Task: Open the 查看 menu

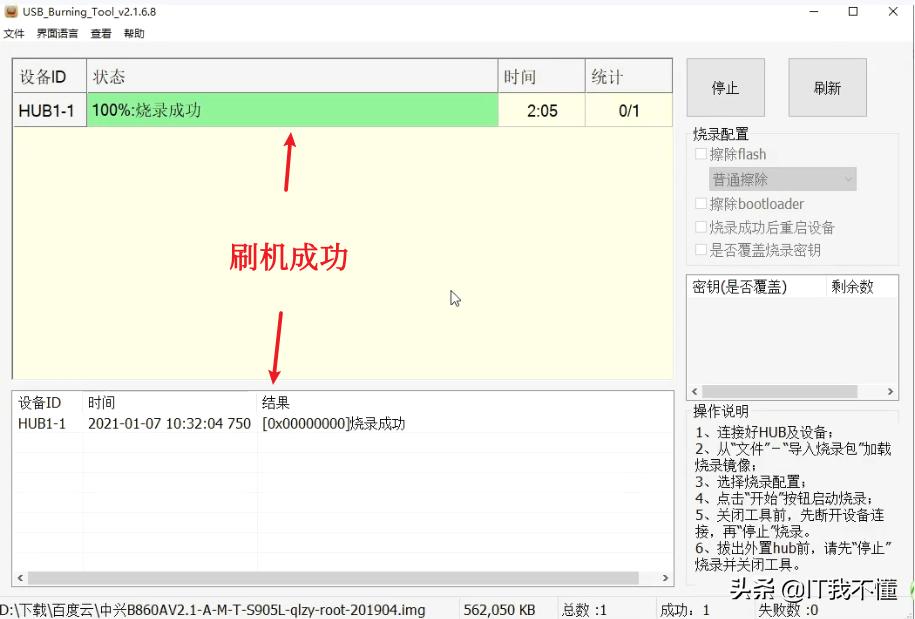Action: click(100, 33)
